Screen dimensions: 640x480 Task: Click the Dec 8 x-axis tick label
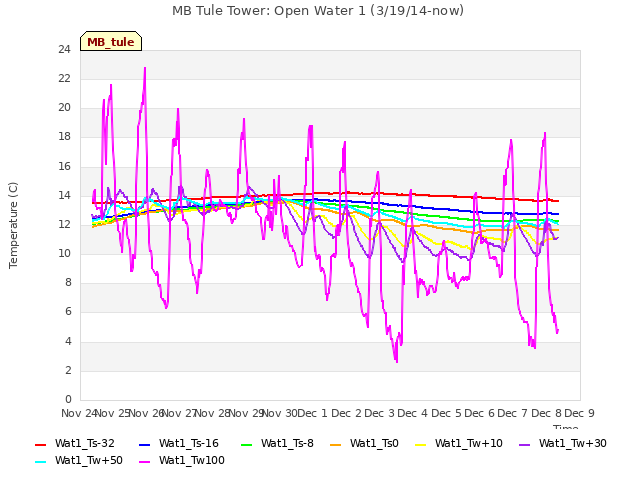(x=546, y=413)
